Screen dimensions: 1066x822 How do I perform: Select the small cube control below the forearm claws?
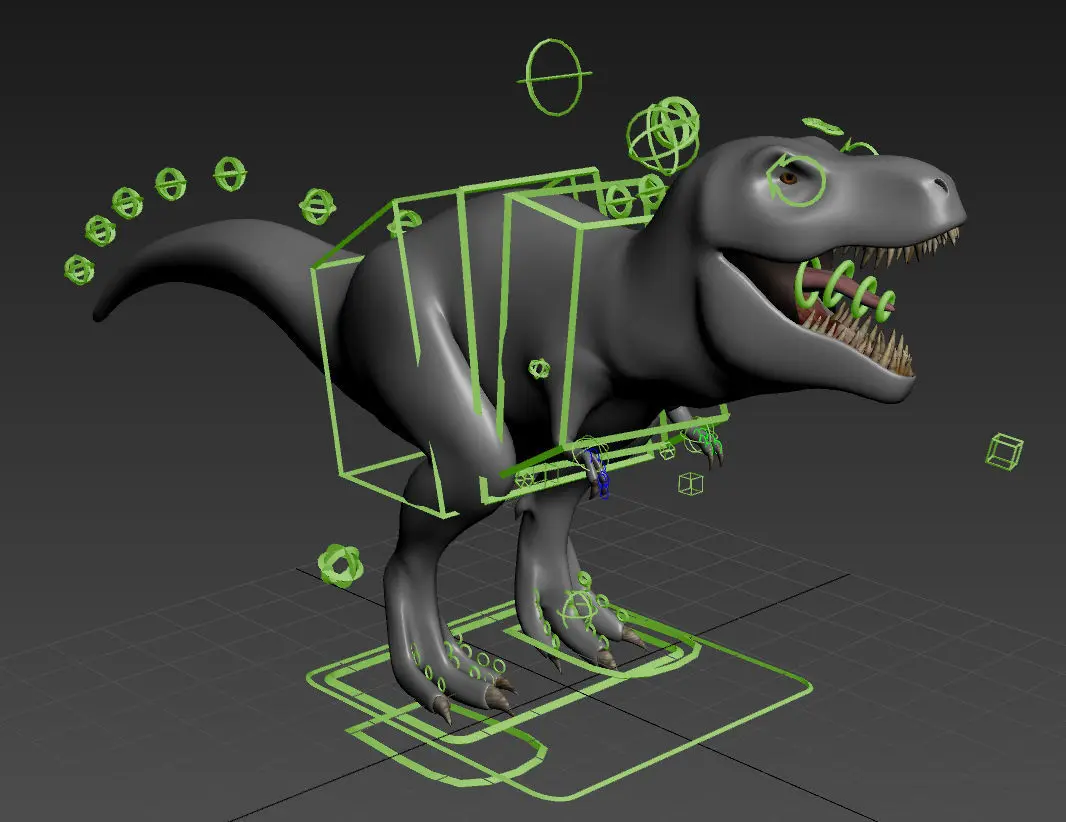tap(691, 483)
